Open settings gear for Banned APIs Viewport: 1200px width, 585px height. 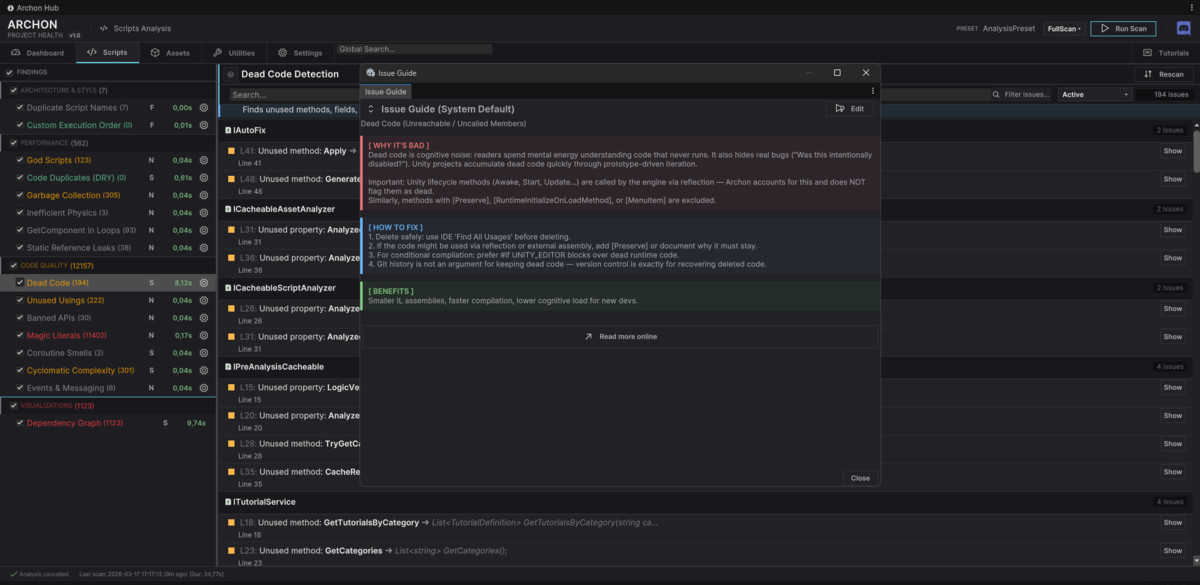coord(203,318)
